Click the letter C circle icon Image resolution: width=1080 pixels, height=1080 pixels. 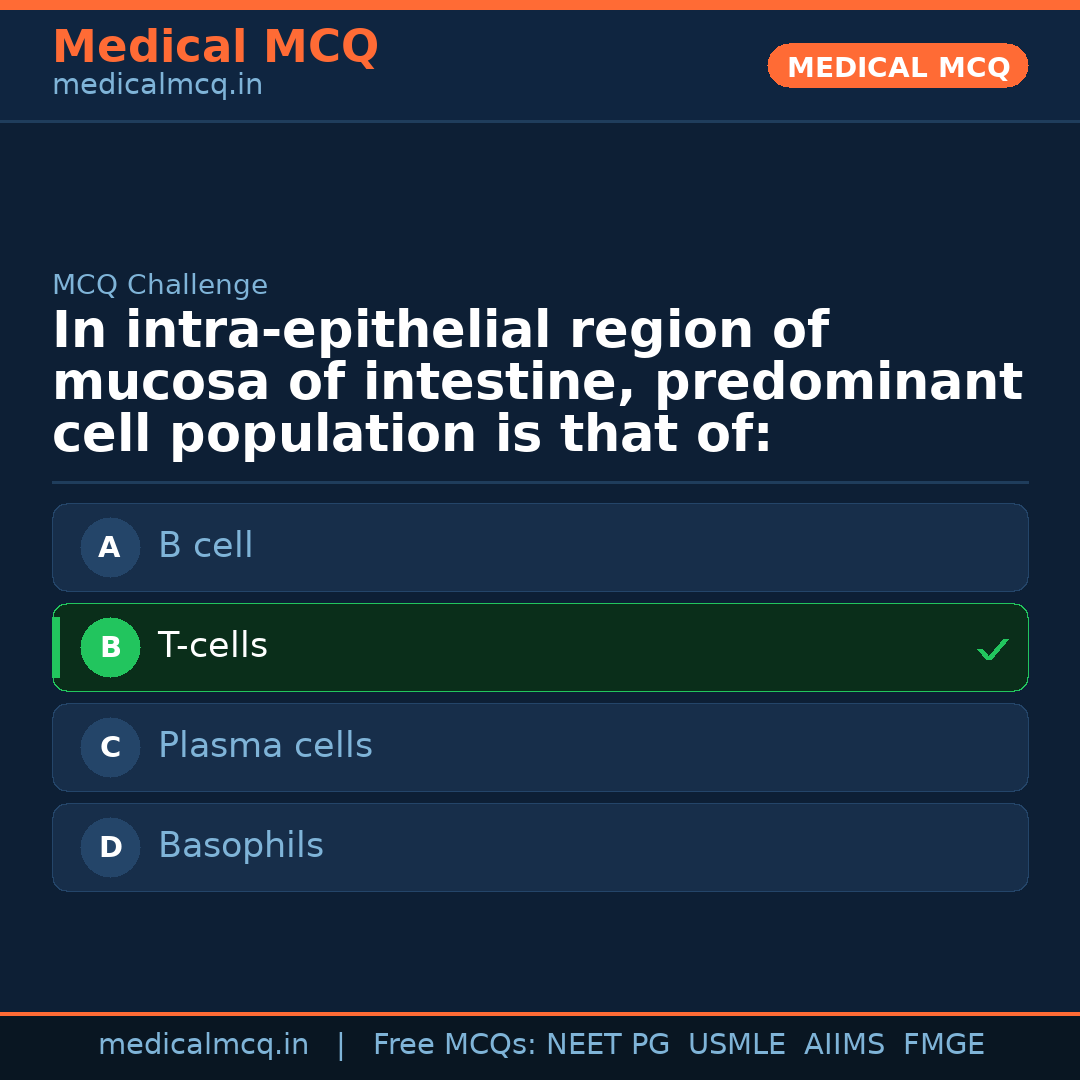110,747
